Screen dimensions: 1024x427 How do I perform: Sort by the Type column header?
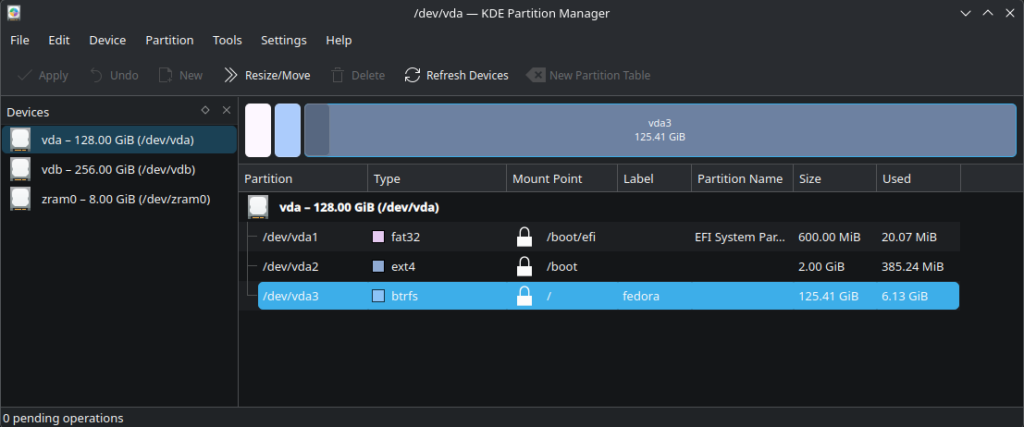pyautogui.click(x=437, y=178)
